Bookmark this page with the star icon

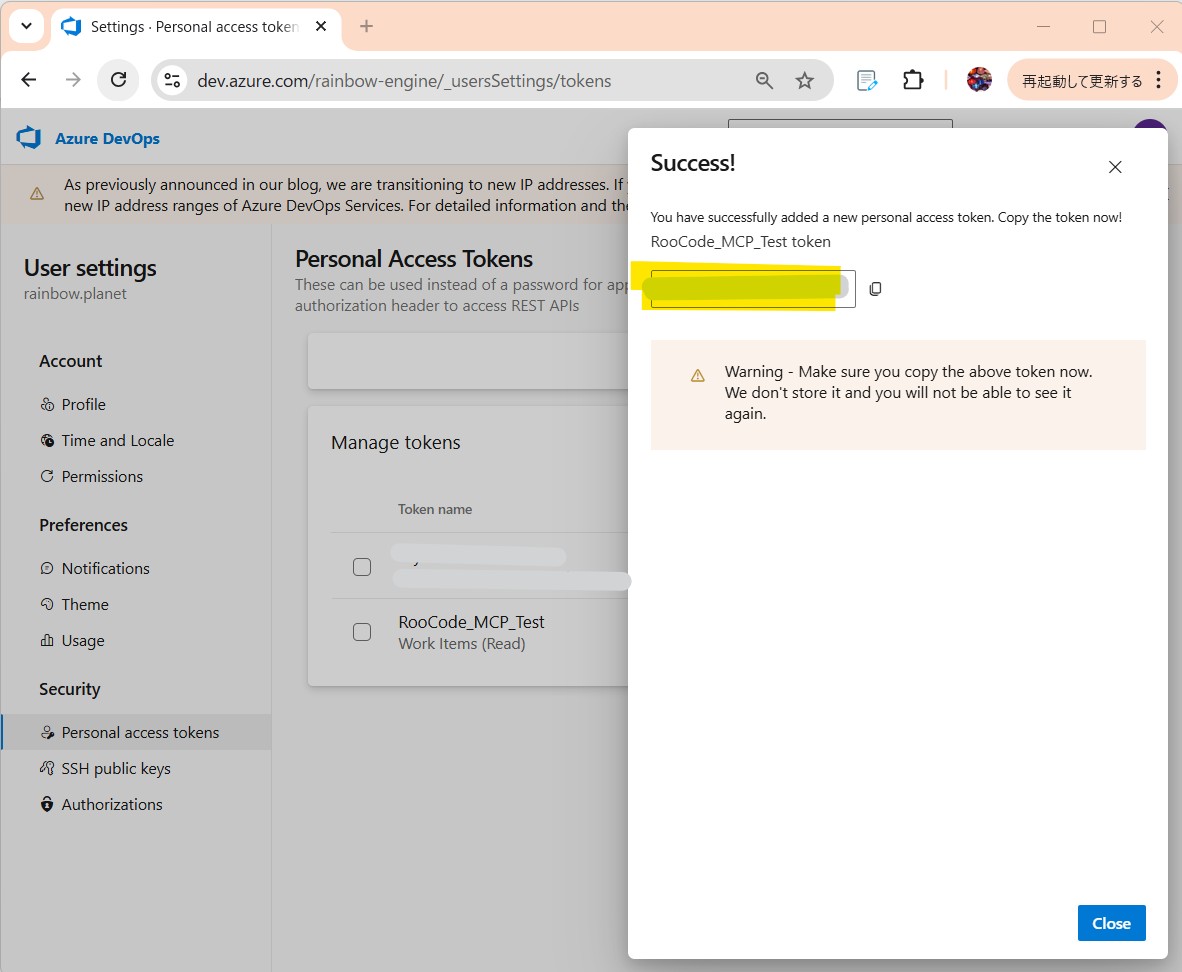804,81
